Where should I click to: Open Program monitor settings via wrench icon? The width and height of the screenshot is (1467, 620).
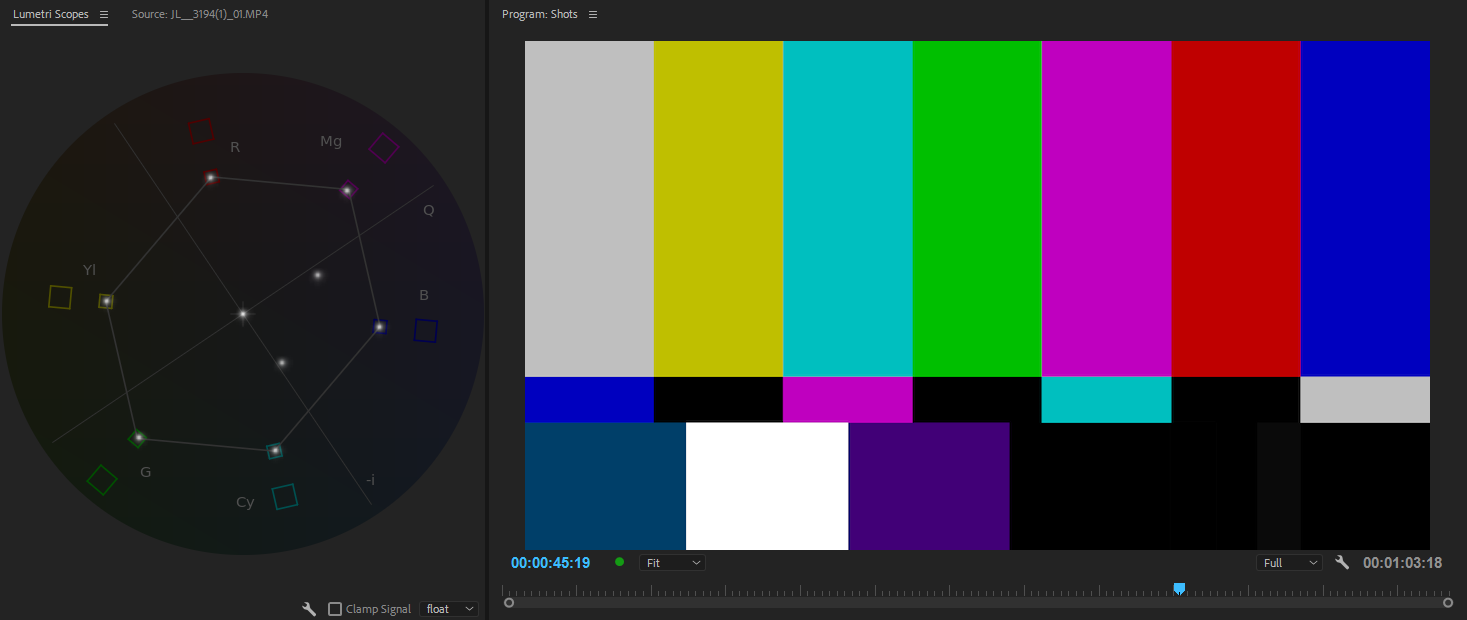tap(1342, 562)
